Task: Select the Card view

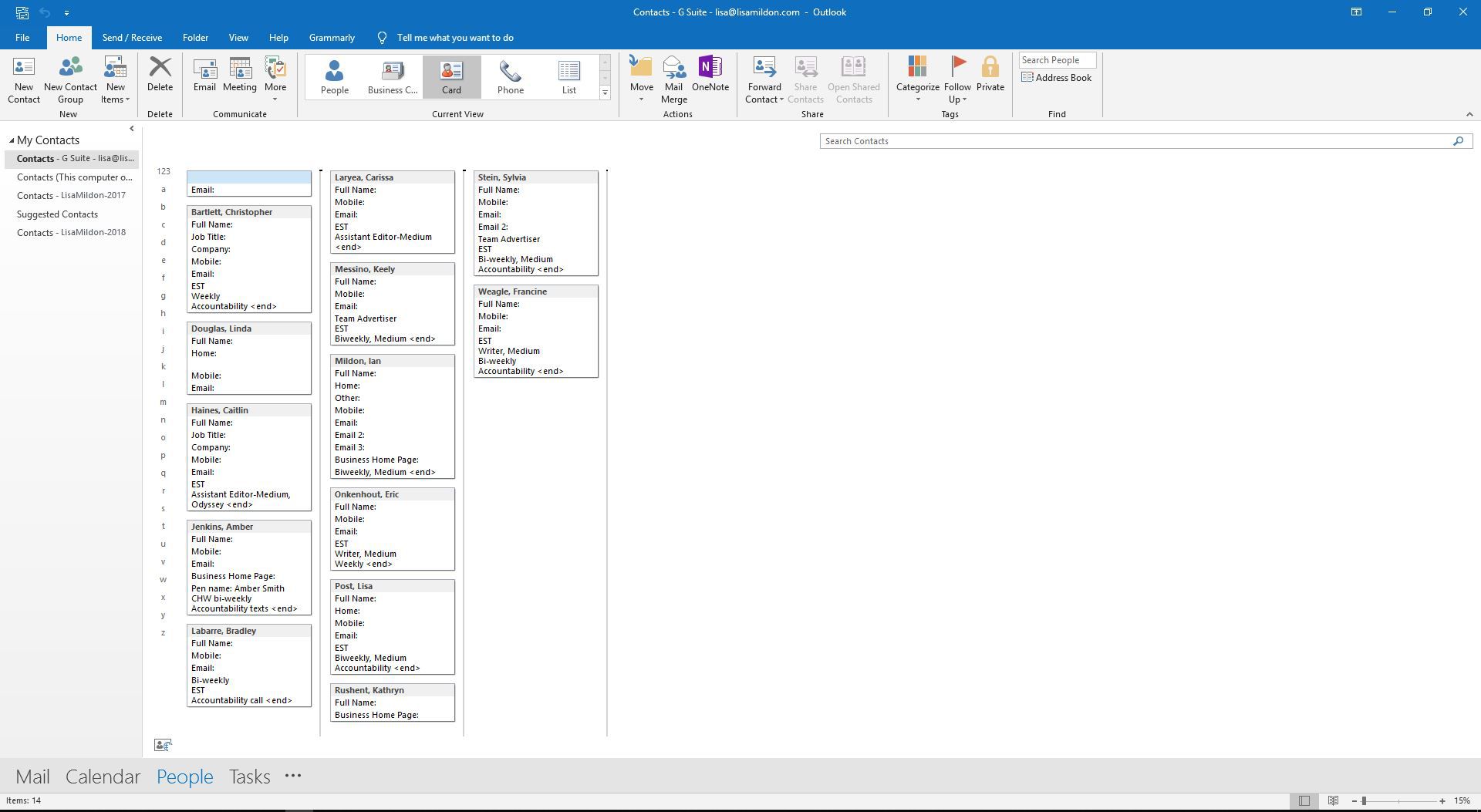Action: [x=451, y=77]
